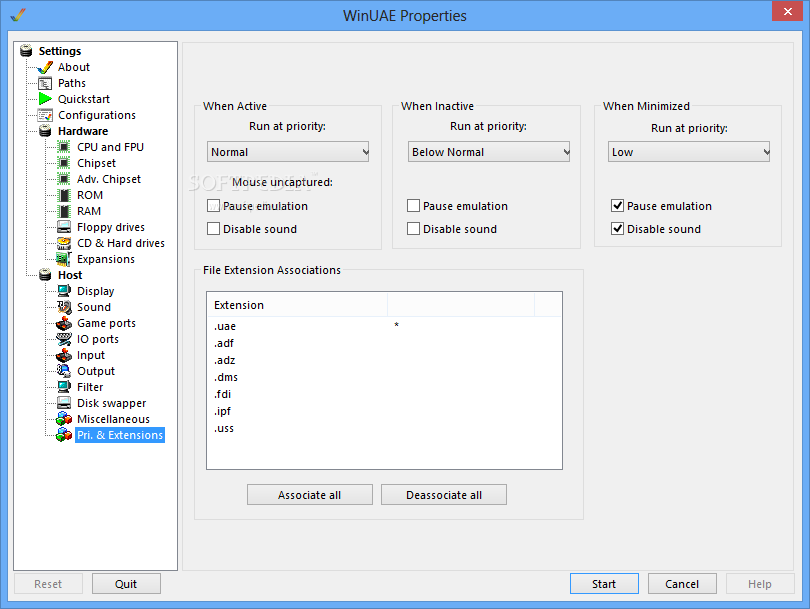Select the .ipf extension row

click(384, 411)
